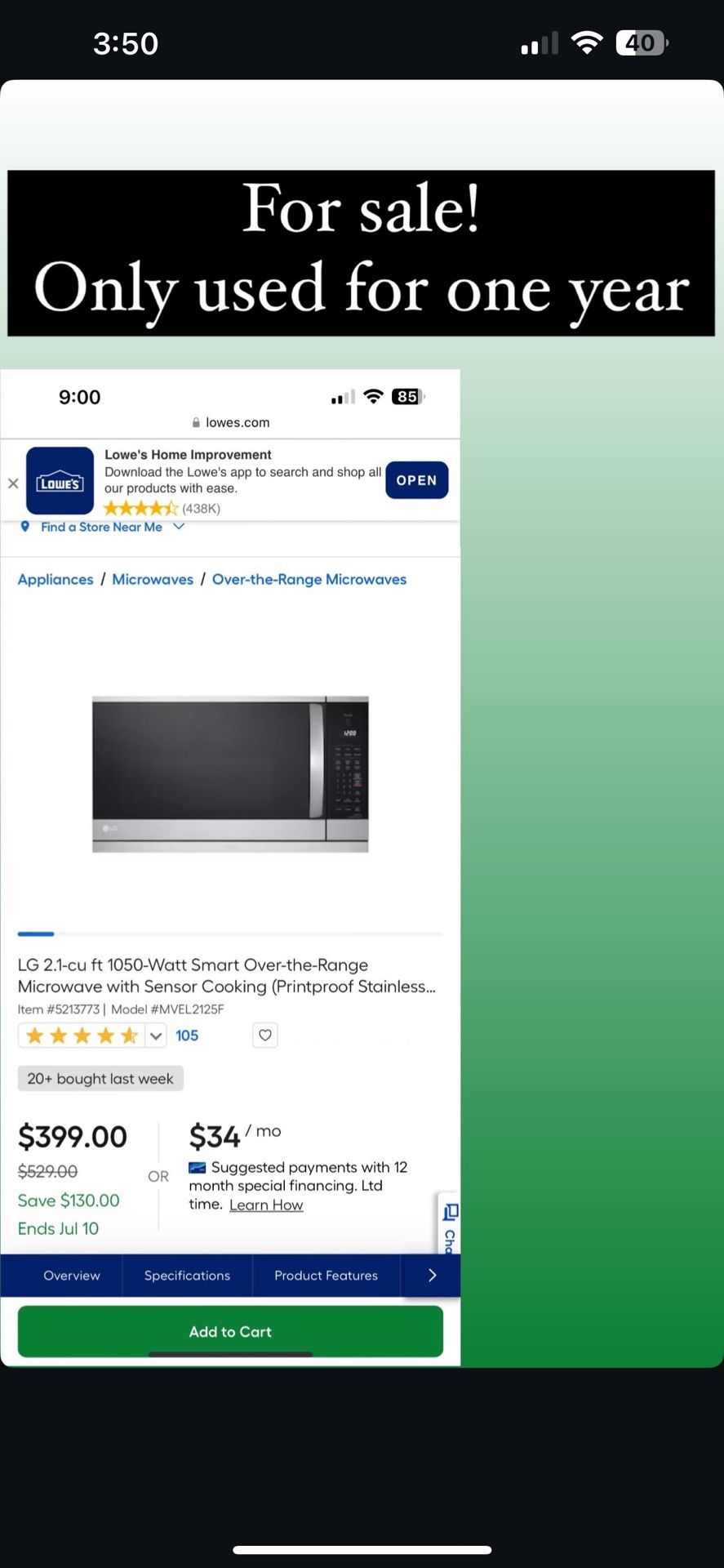
Task: Show more tabs with right arrow
Action: point(432,1276)
